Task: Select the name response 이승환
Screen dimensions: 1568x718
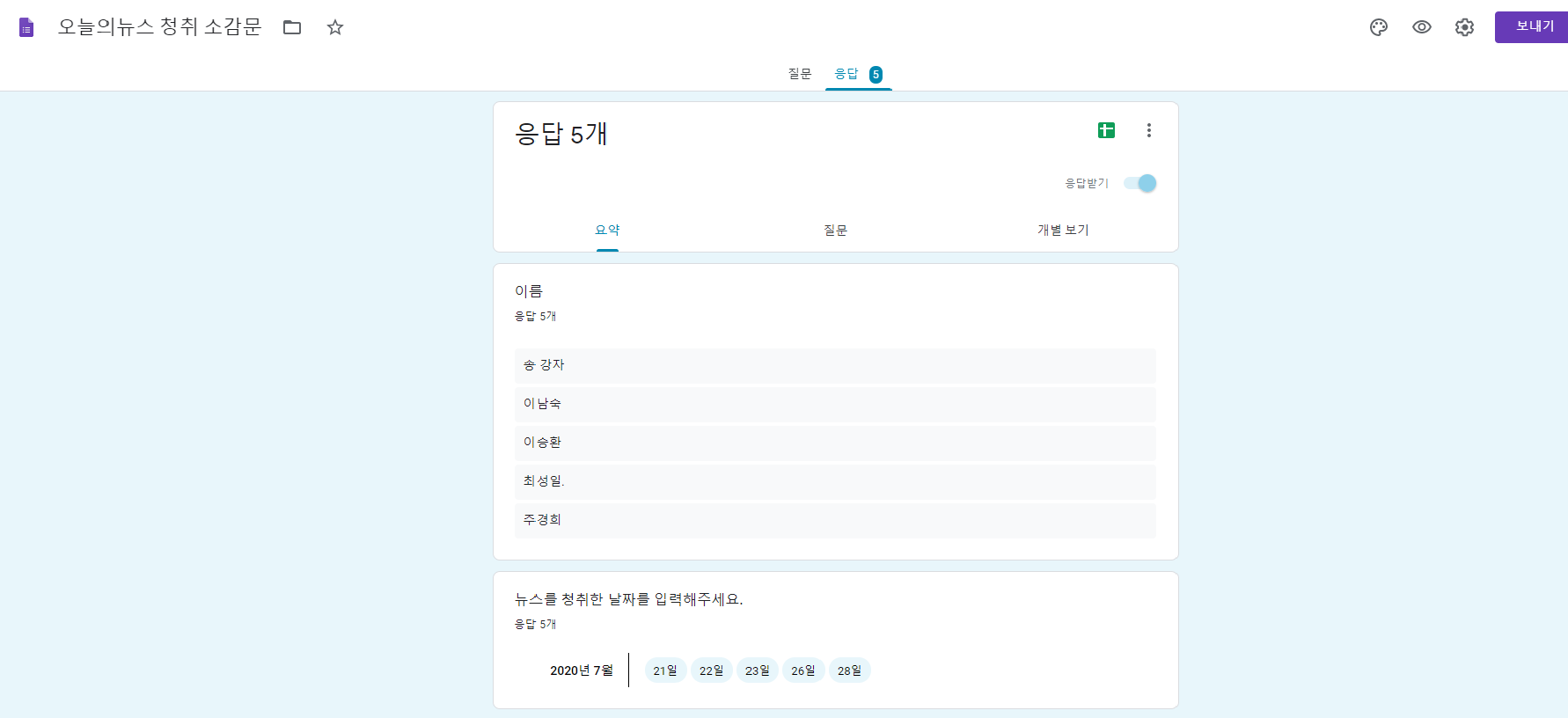Action: (835, 443)
